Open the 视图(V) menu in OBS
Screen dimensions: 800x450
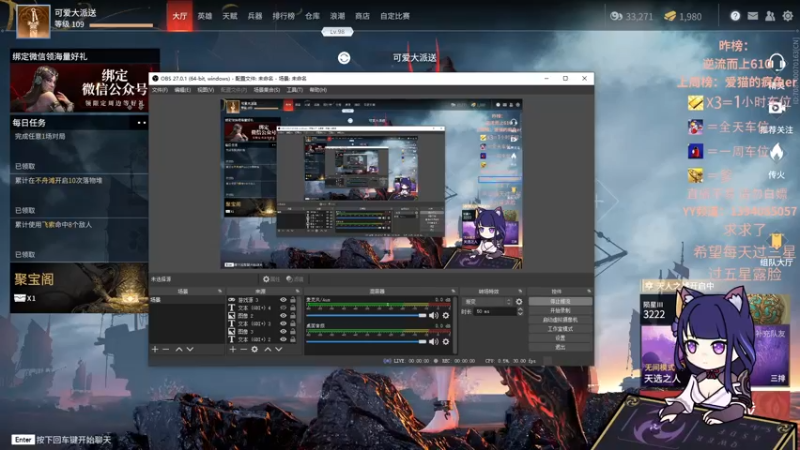[x=206, y=90]
